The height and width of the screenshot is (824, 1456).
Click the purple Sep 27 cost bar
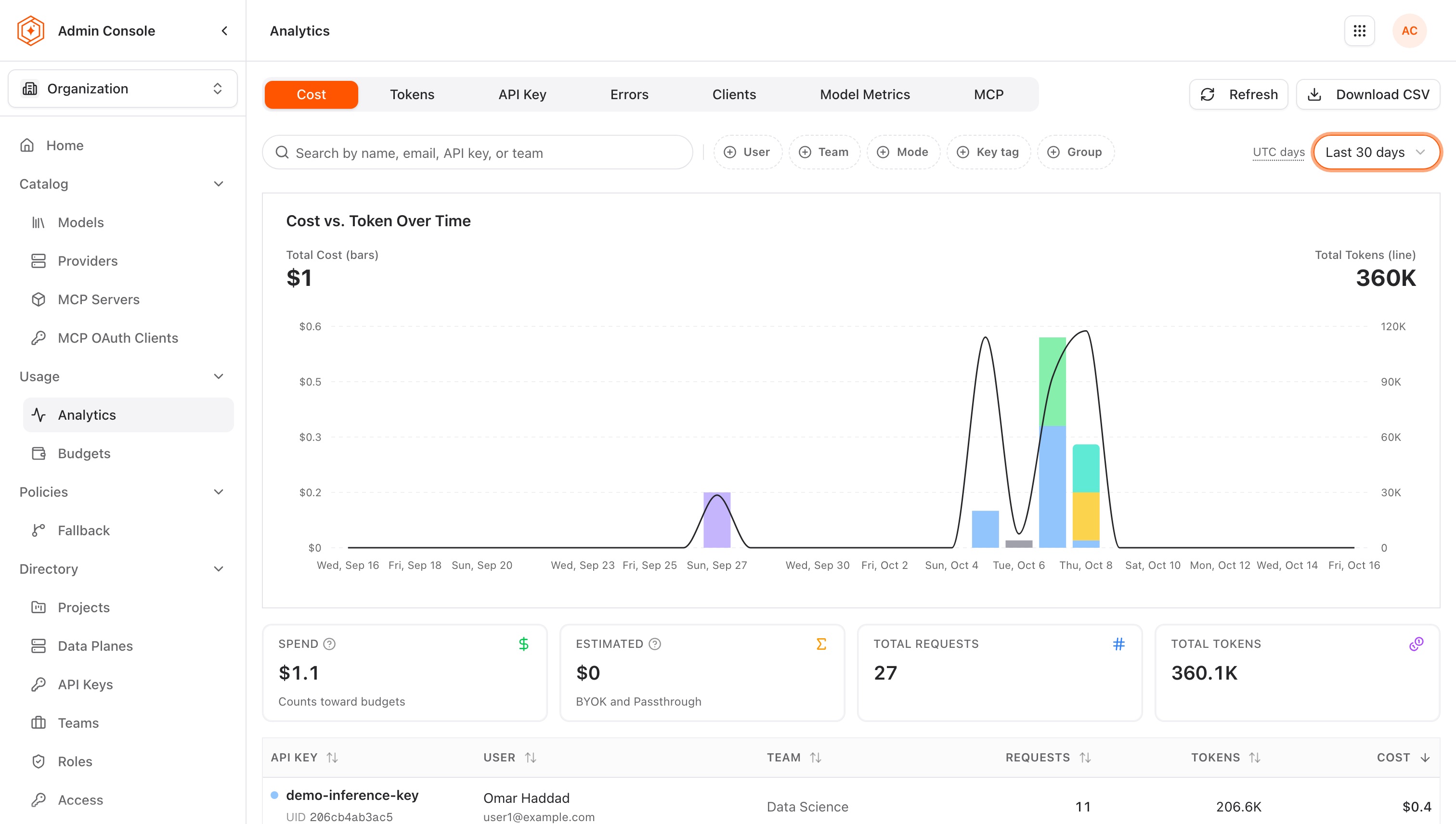(x=716, y=519)
